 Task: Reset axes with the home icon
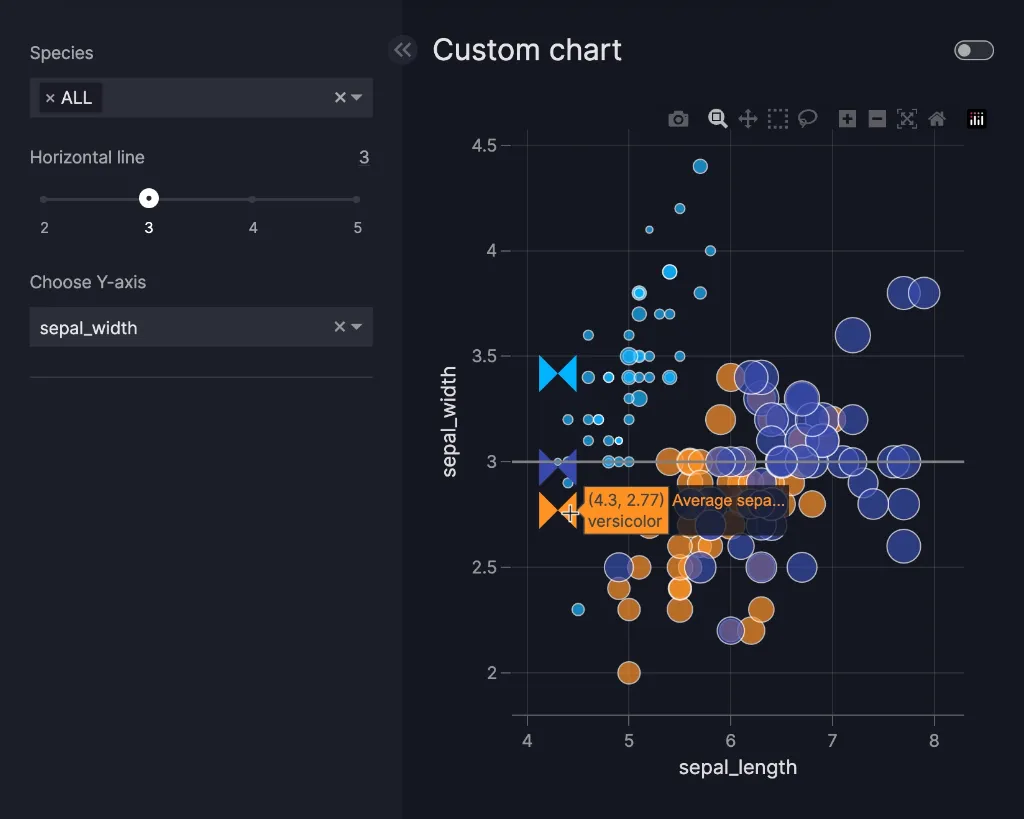tap(937, 119)
